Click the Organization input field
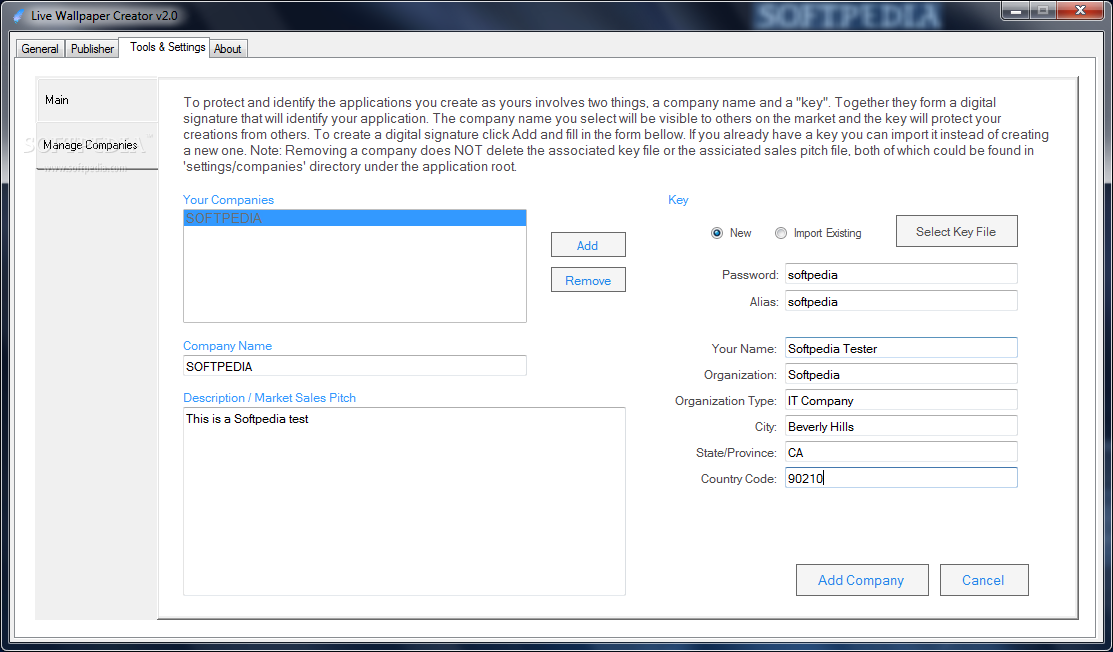1113x652 pixels. pyautogui.click(x=901, y=374)
